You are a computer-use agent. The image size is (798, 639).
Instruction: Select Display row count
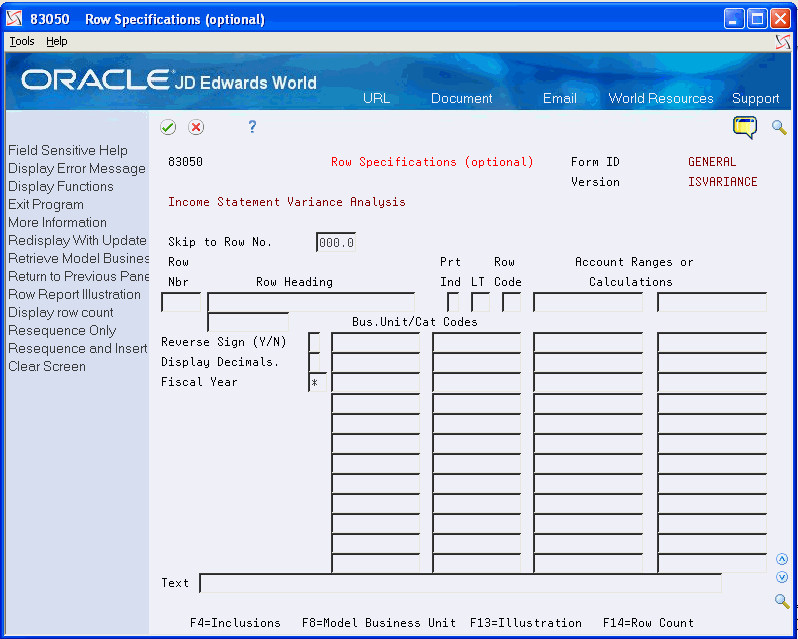point(61,312)
